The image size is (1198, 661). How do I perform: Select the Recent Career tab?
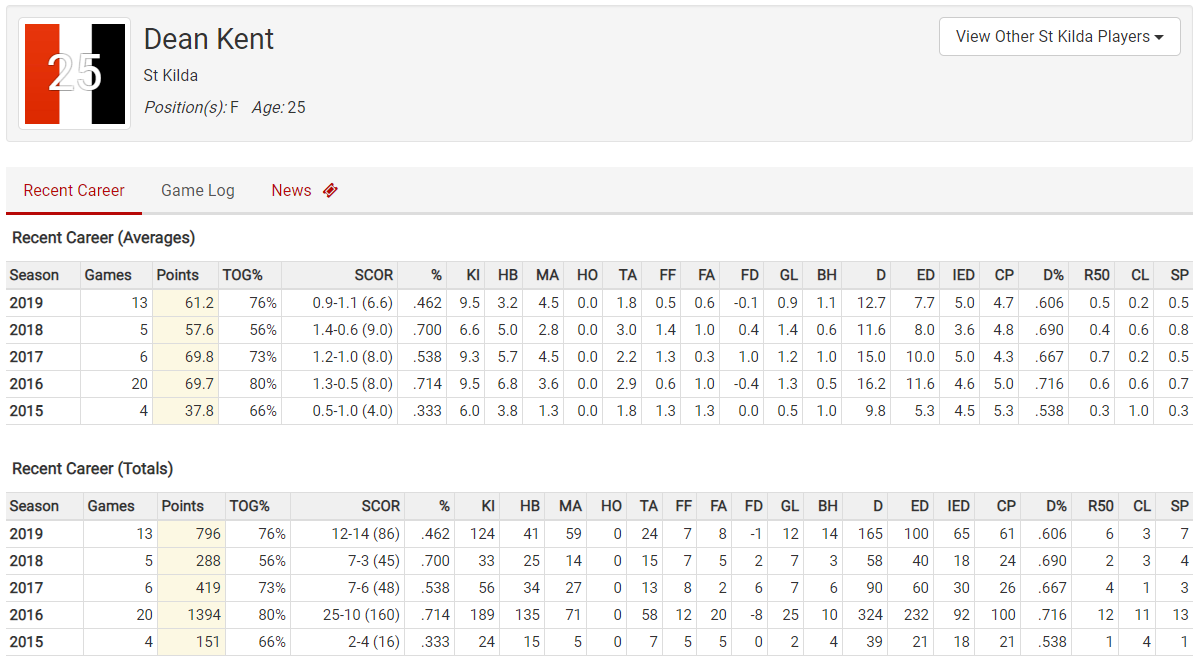pos(74,190)
